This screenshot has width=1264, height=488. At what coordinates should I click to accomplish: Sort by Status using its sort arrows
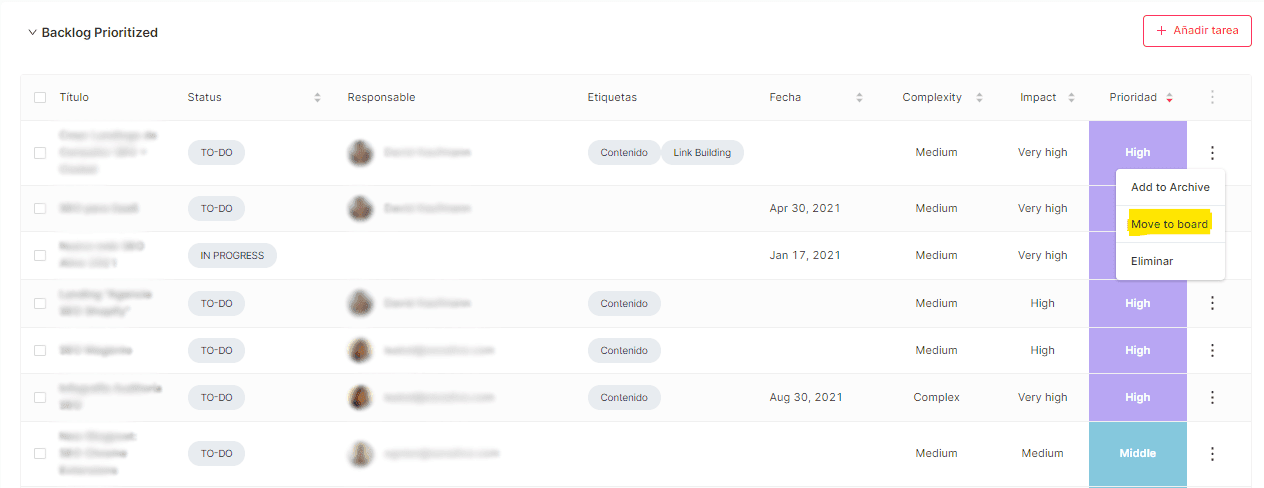click(x=317, y=97)
